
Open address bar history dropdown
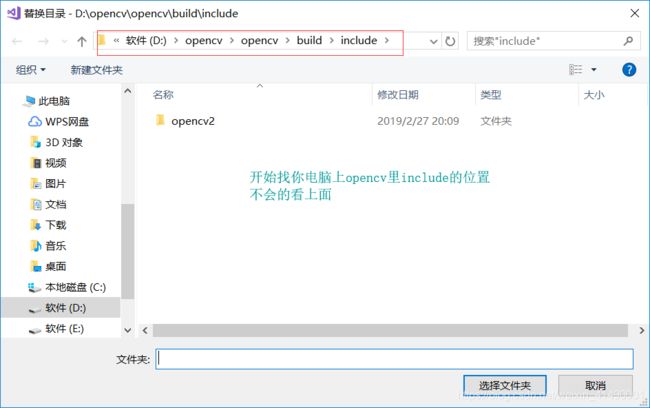pyautogui.click(x=434, y=41)
